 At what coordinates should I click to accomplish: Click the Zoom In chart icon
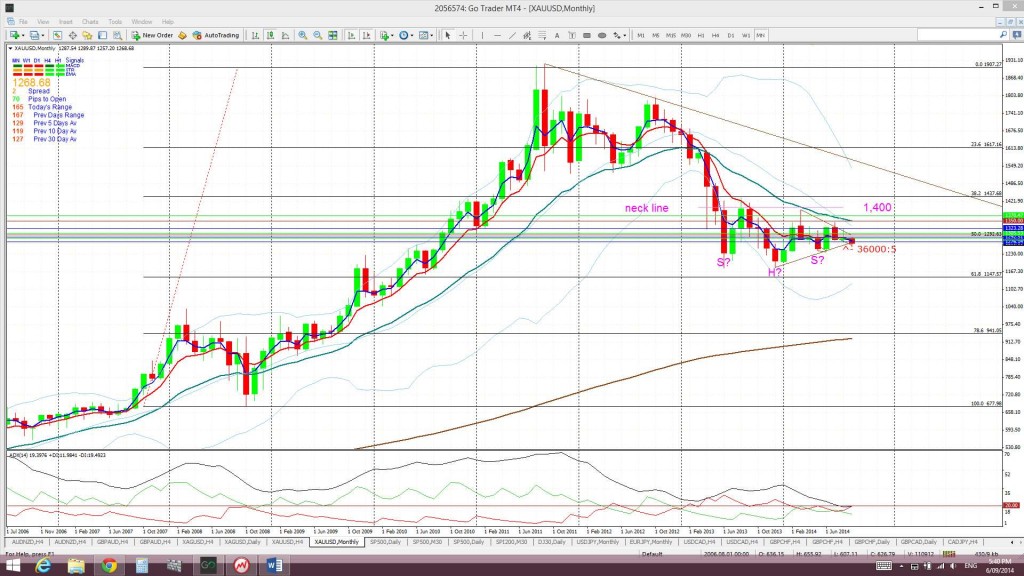click(x=302, y=35)
